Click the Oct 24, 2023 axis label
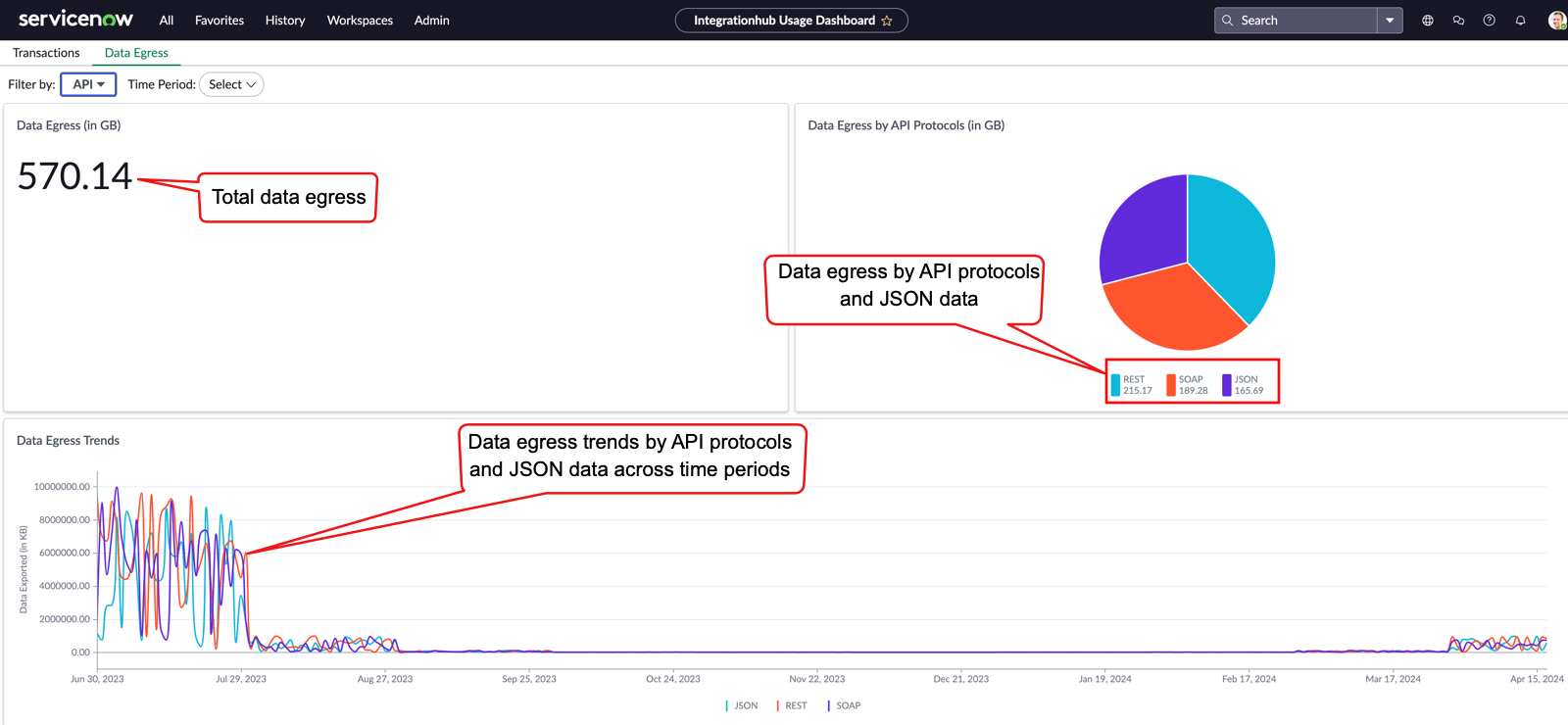Viewport: 1568px width, 725px height. point(673,679)
